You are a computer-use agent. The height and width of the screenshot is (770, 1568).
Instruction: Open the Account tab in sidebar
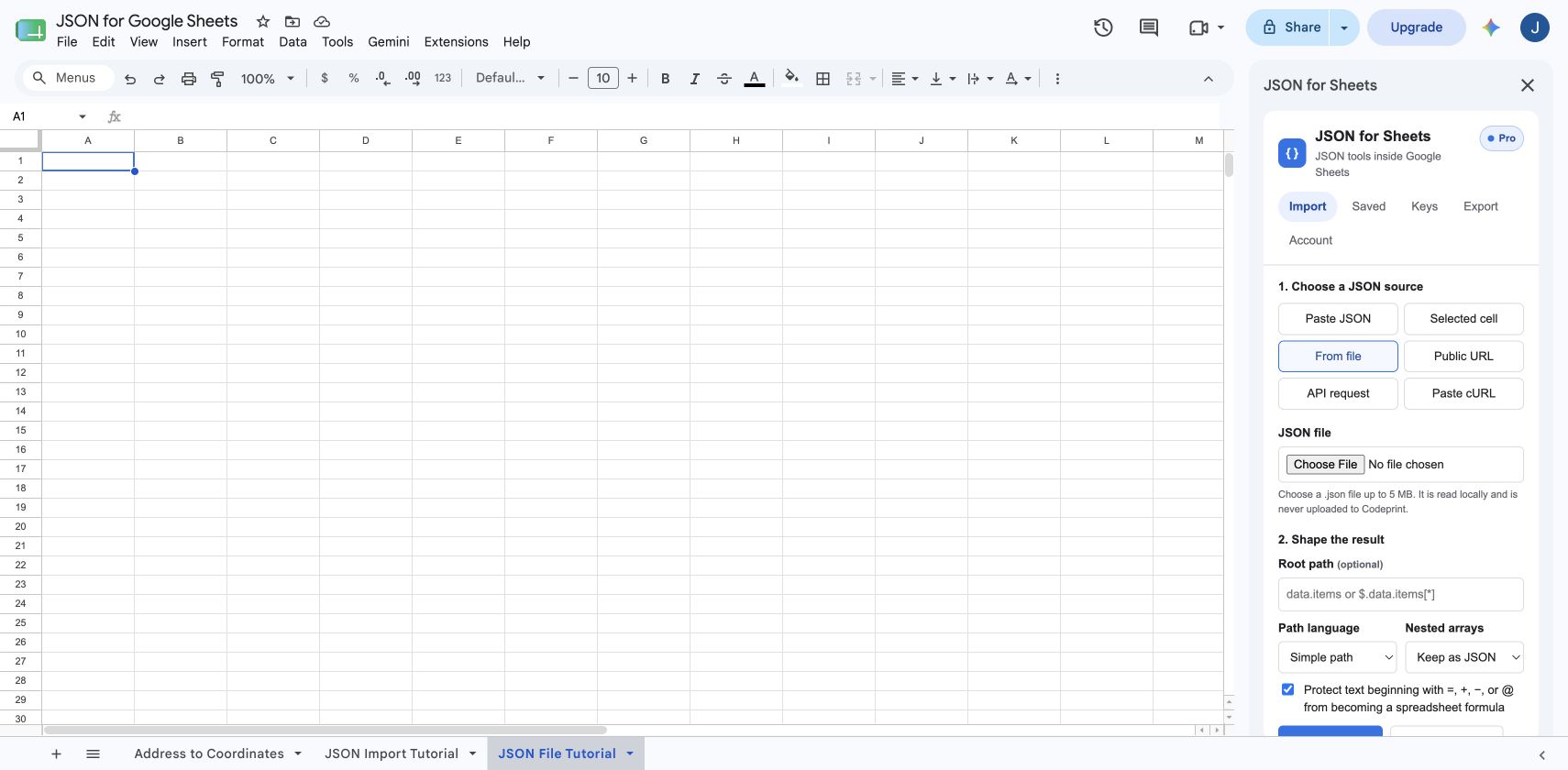1310,240
